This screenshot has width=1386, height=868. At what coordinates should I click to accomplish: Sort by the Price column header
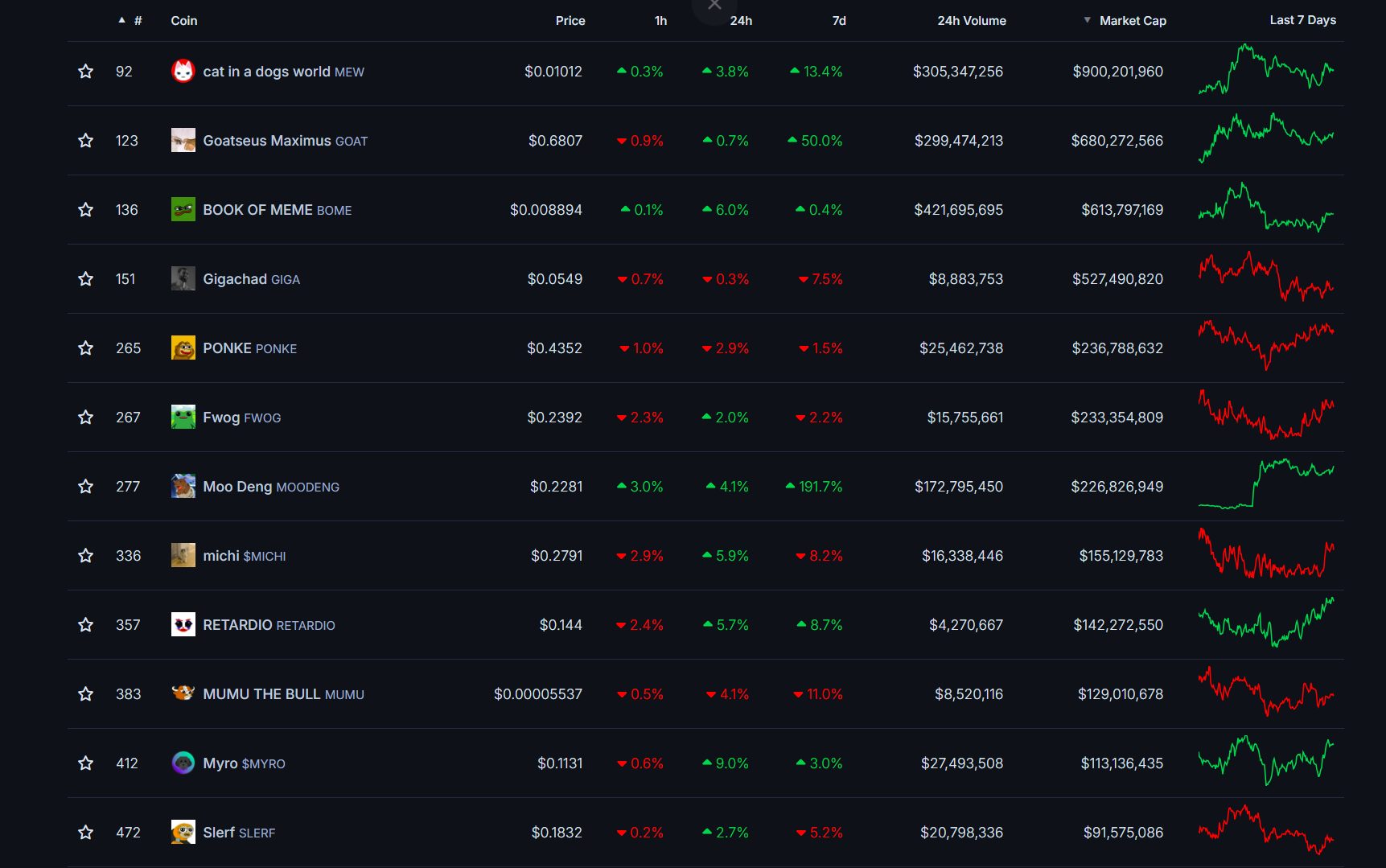coord(570,21)
